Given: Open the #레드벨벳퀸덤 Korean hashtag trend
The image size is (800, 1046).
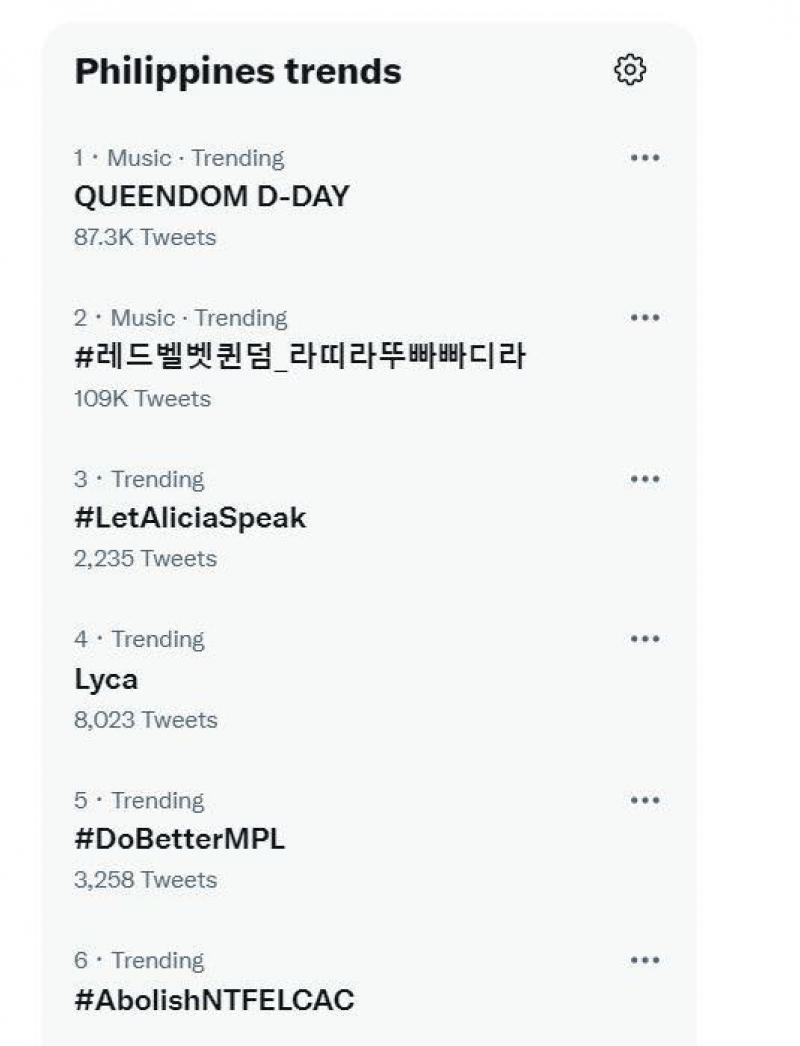Looking at the screenshot, I should (299, 357).
